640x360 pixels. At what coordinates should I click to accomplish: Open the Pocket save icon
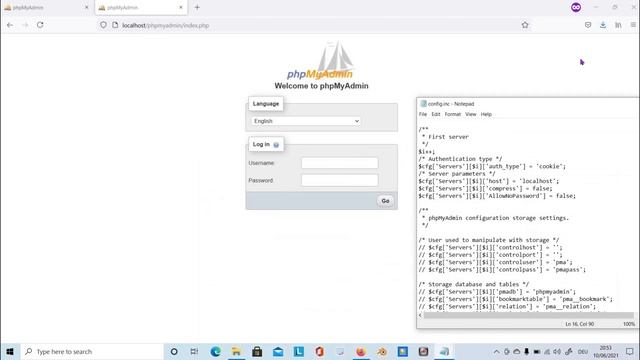588,25
